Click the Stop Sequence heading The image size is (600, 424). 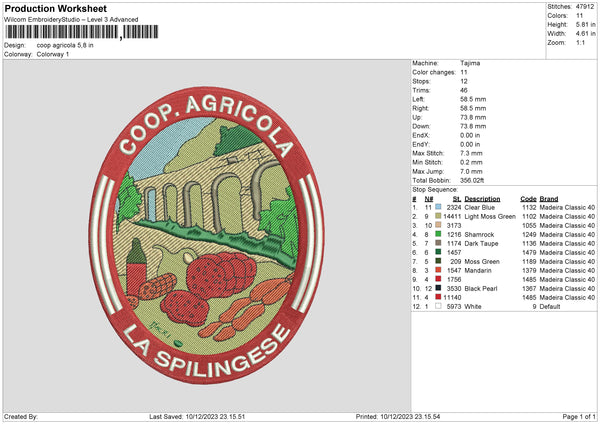435,189
